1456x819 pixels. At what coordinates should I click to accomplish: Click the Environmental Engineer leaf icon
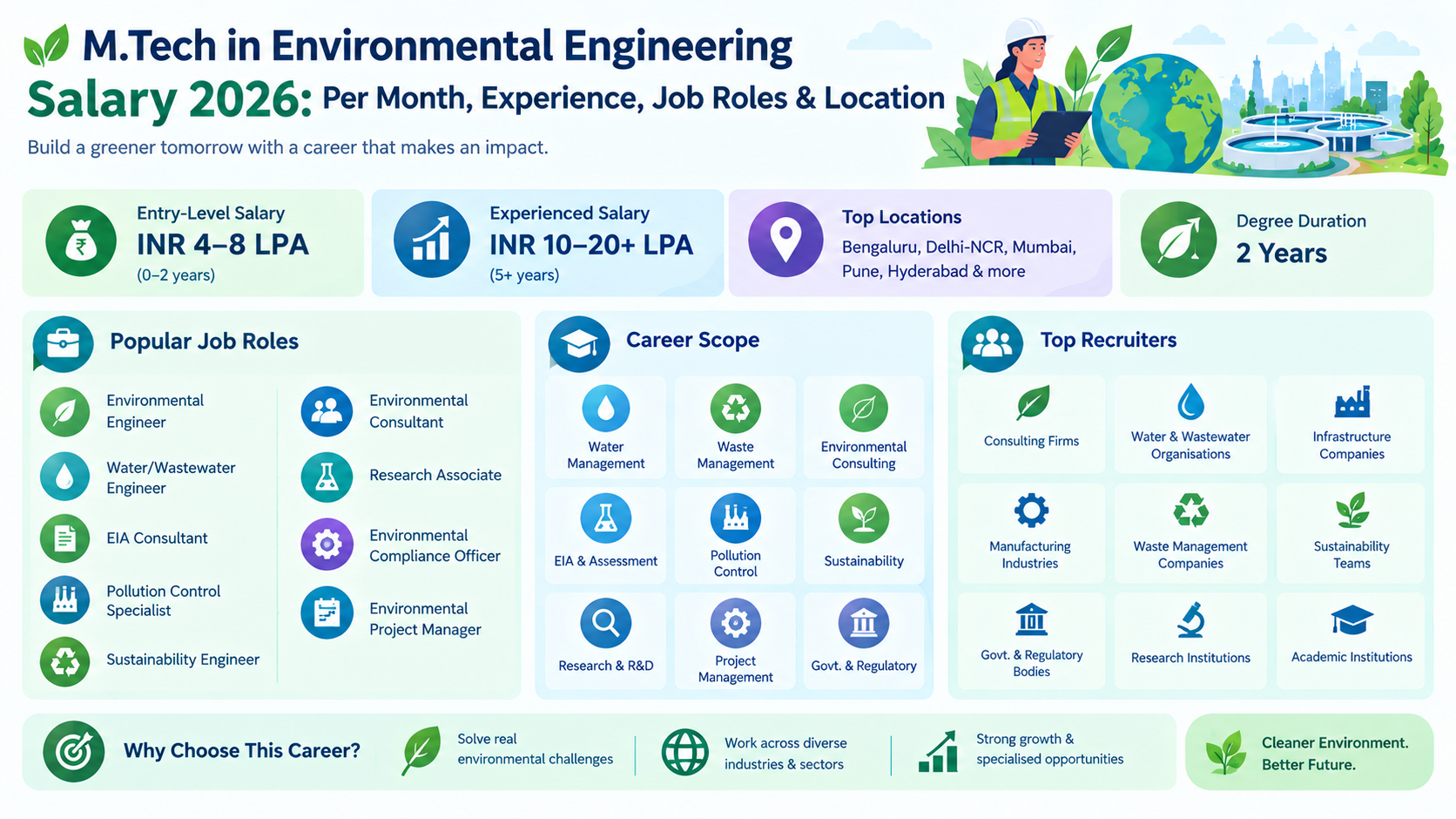[65, 412]
